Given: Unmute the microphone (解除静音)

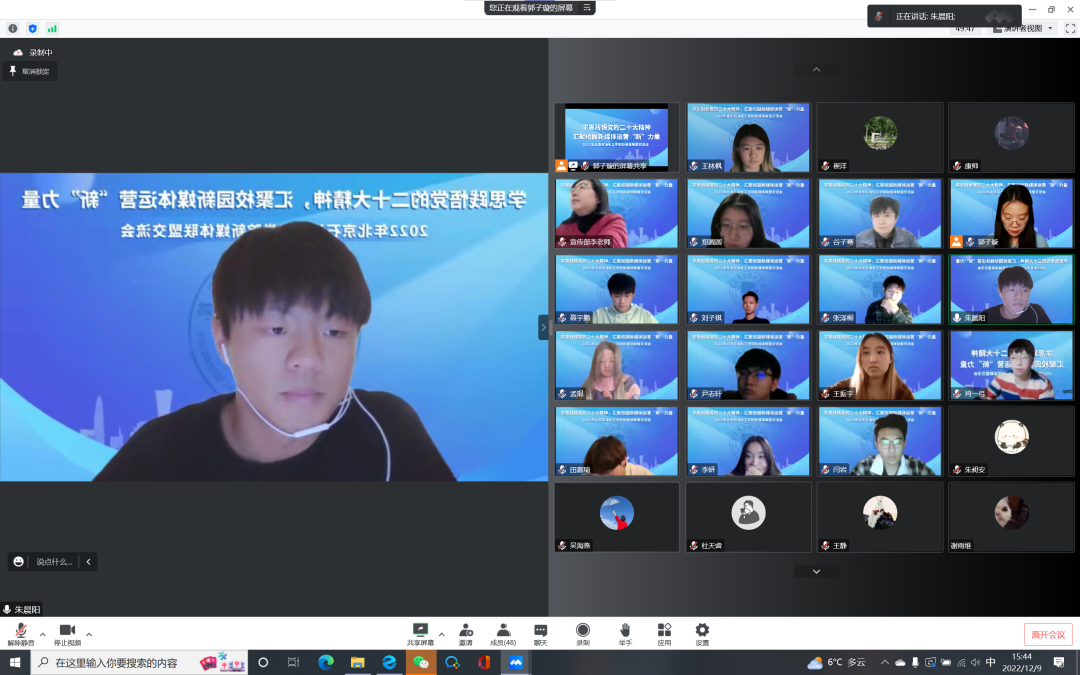Looking at the screenshot, I should click(20, 631).
